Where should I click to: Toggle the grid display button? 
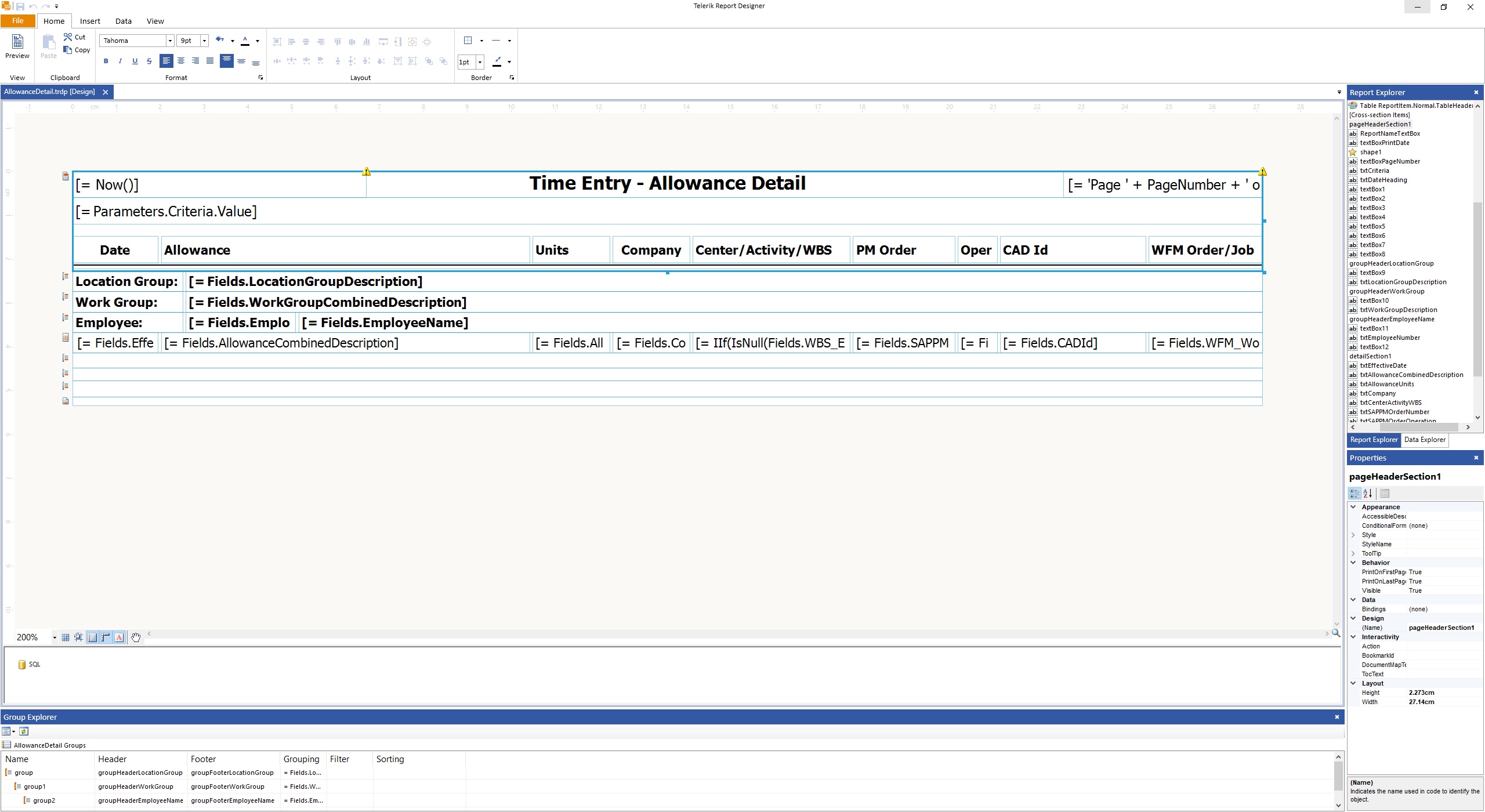pyautogui.click(x=66, y=637)
